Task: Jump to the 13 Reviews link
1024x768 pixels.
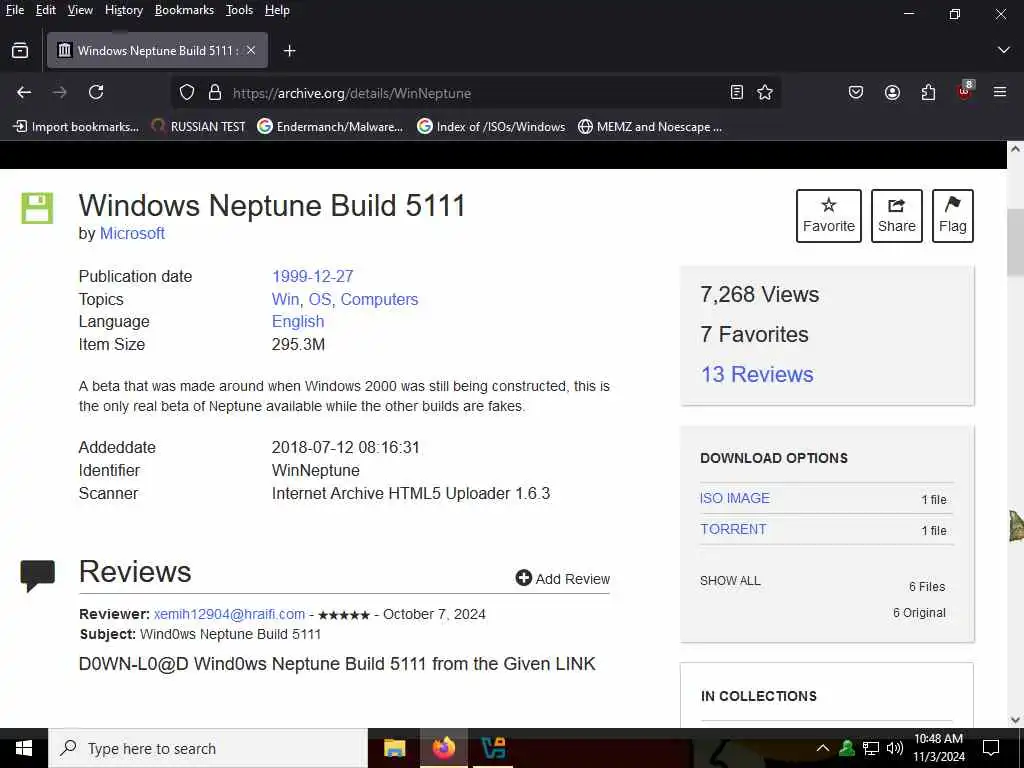Action: 757,374
